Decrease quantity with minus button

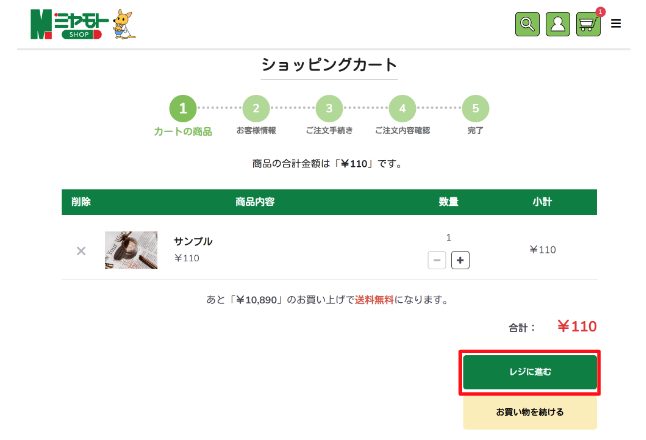coord(437,260)
